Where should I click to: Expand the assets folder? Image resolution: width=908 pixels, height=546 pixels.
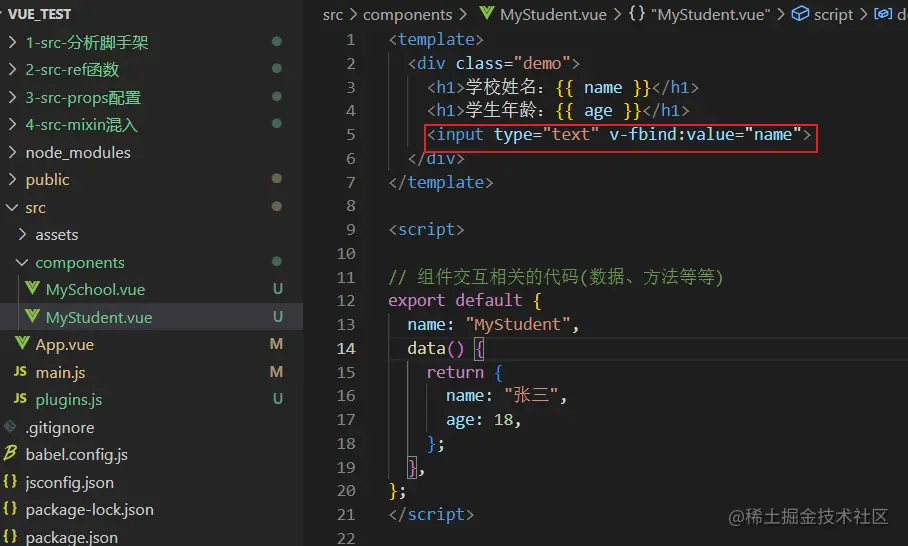23,234
